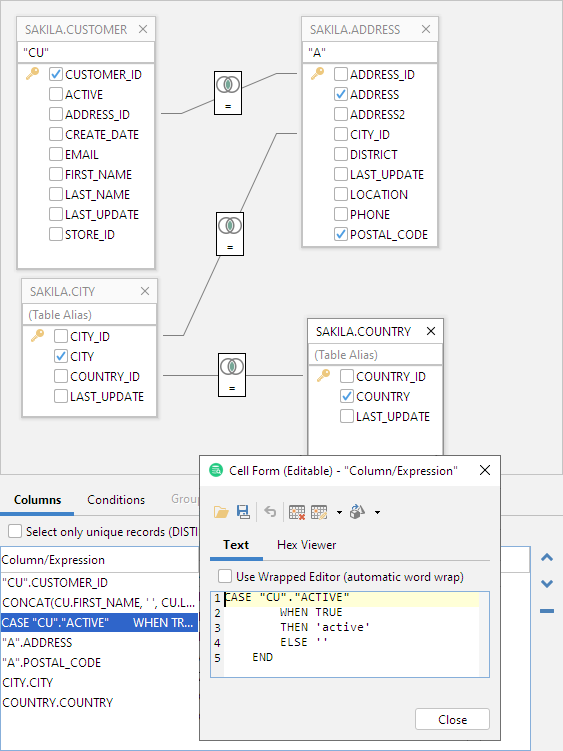This screenshot has height=751, width=563.
Task: Check COUNTRY_ID column in CITY table
Action: pos(61,376)
